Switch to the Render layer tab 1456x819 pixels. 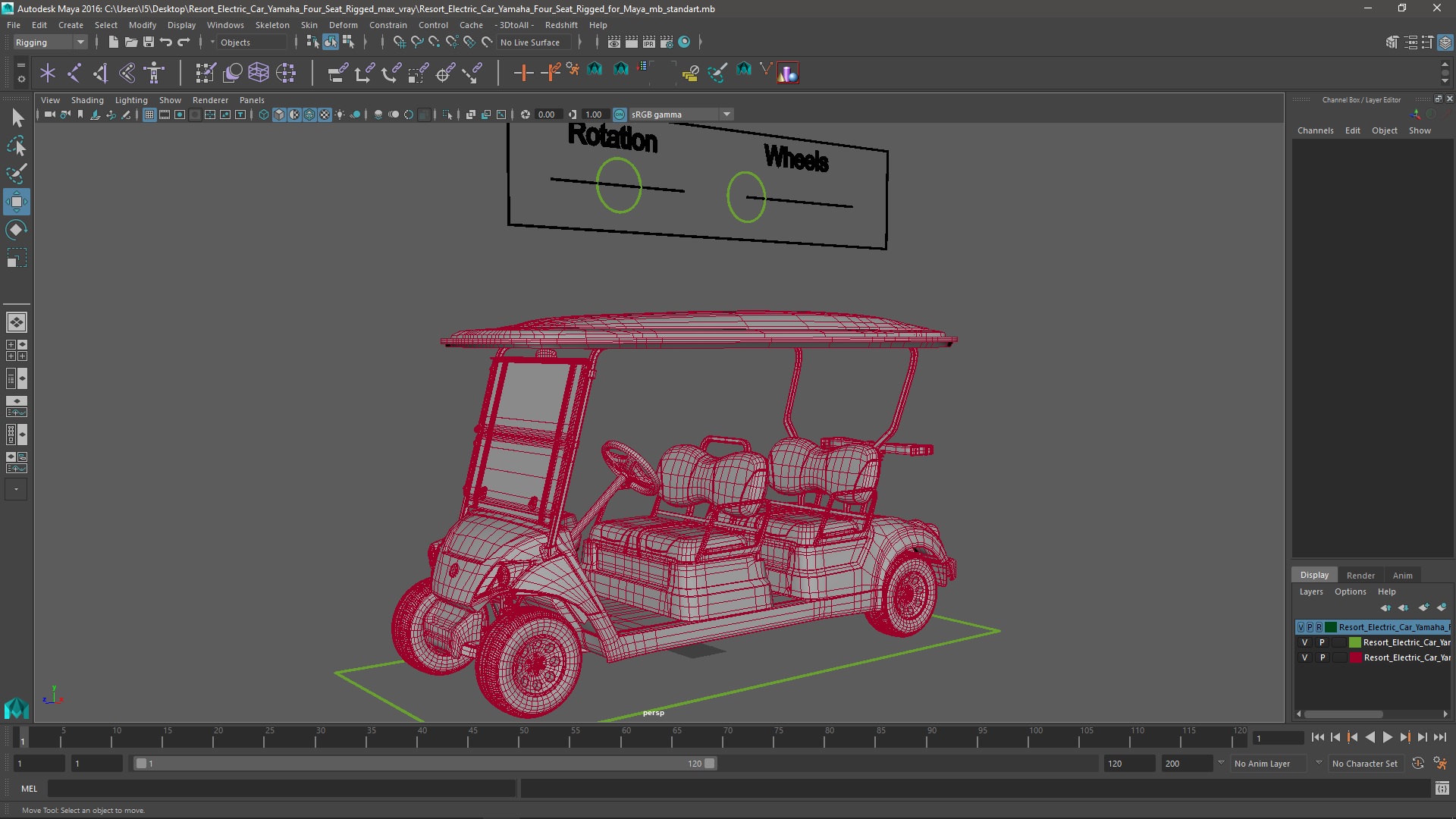pyautogui.click(x=1360, y=576)
